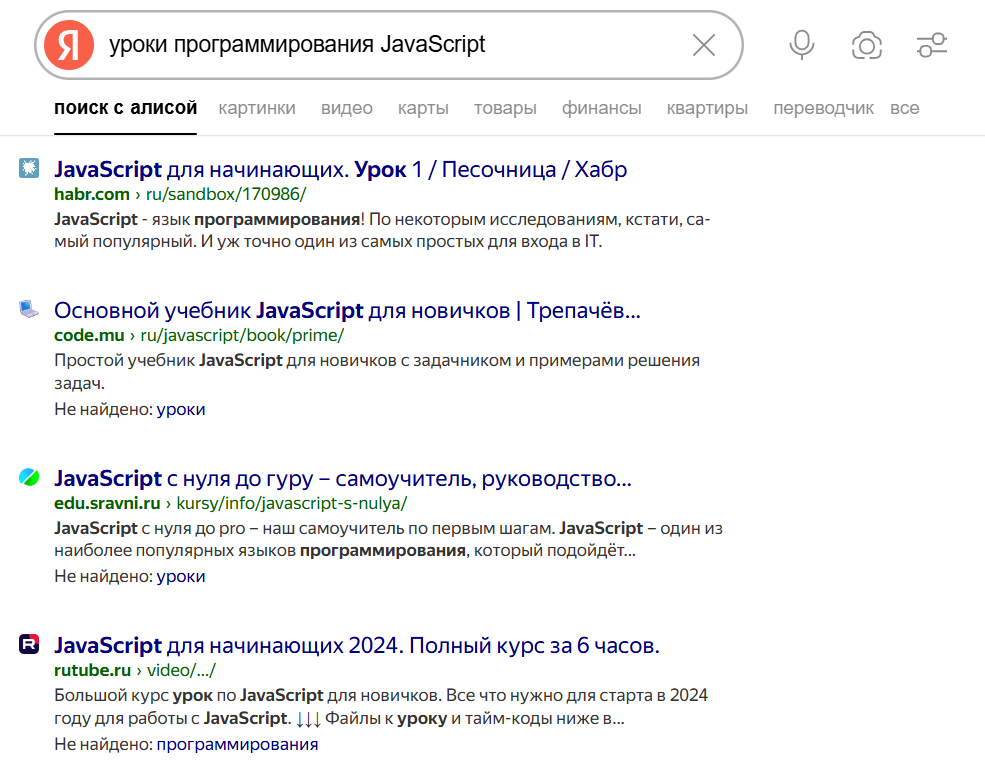Click the habr.com domain link

pyautogui.click(x=92, y=194)
